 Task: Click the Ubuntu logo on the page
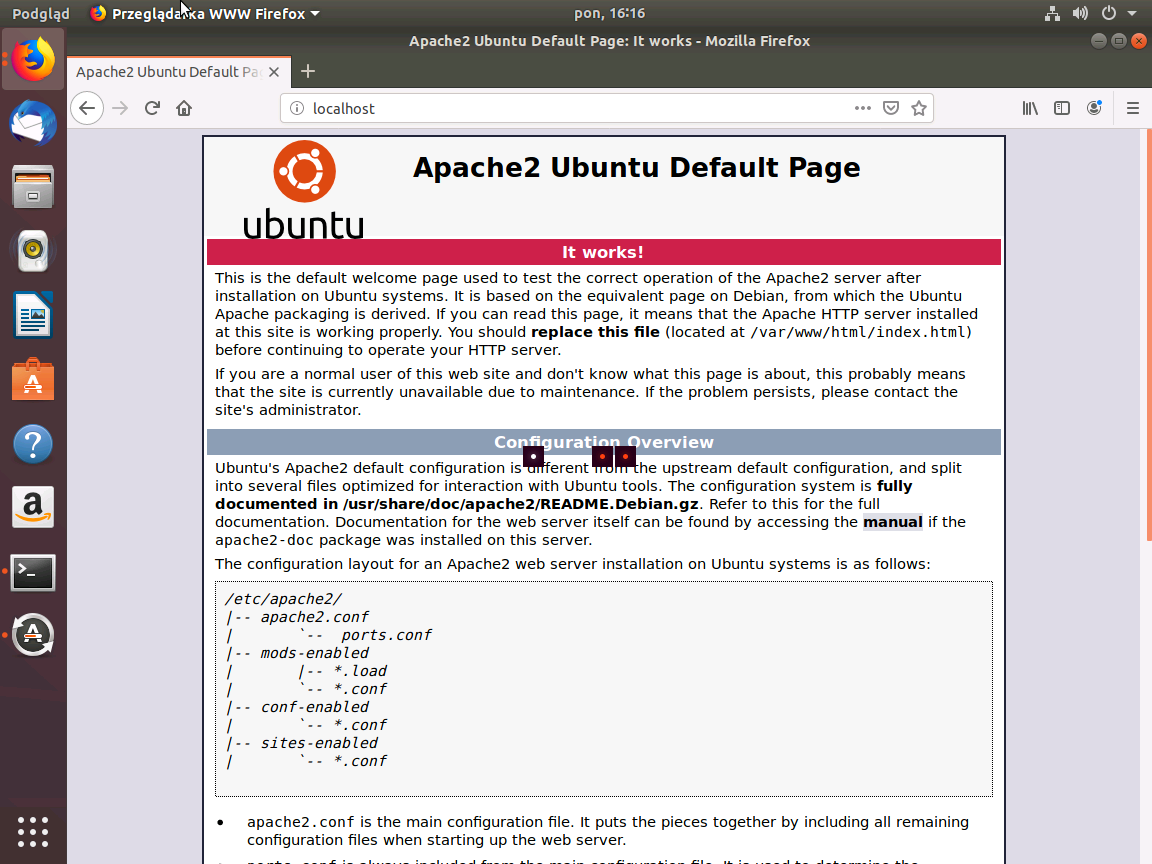tap(303, 190)
